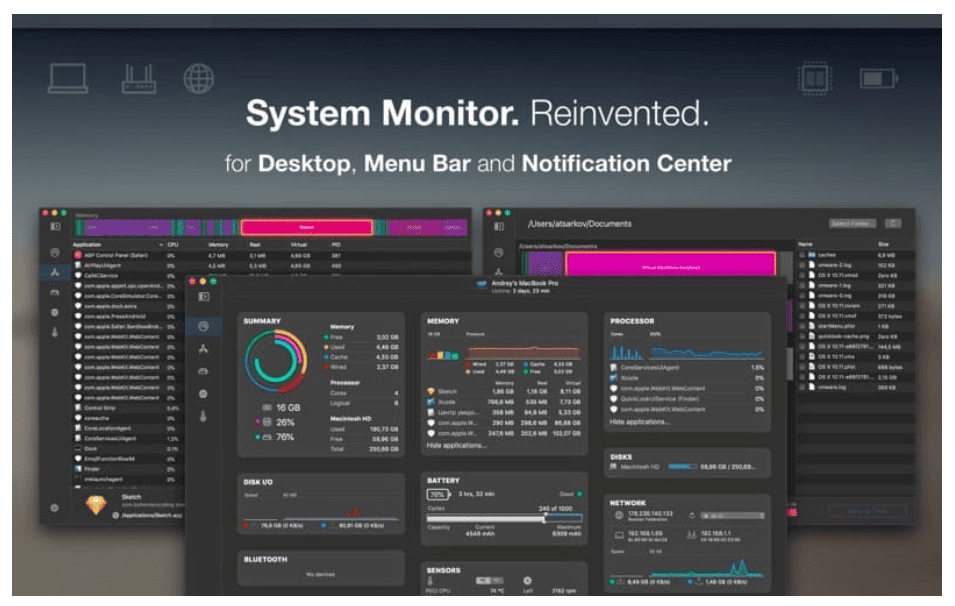Screen dimensions: 955x606
Task: Sort by Memory column in applications list
Action: 218,245
